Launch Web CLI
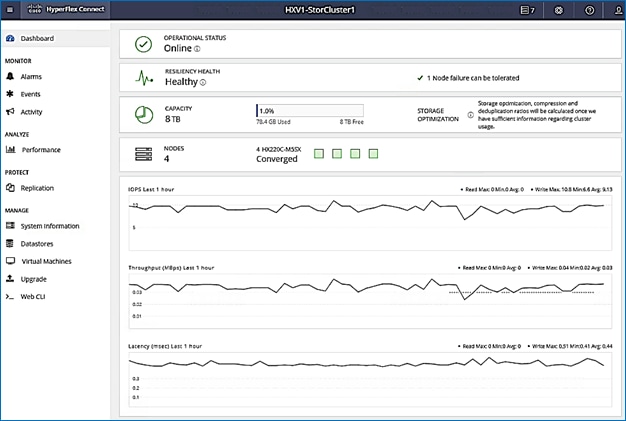 coord(33,296)
